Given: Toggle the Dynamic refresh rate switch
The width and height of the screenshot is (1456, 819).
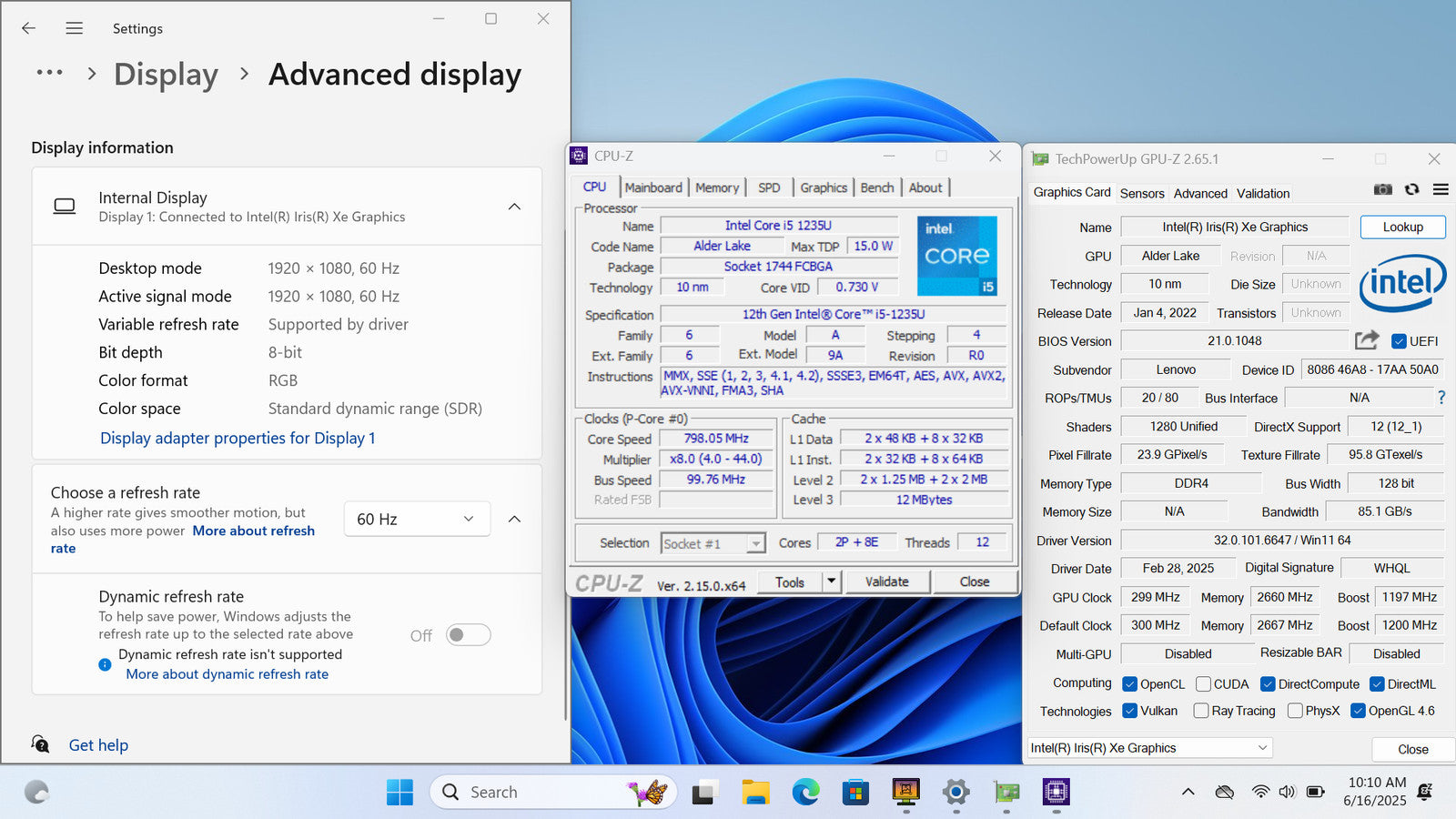Looking at the screenshot, I should pyautogui.click(x=469, y=635).
